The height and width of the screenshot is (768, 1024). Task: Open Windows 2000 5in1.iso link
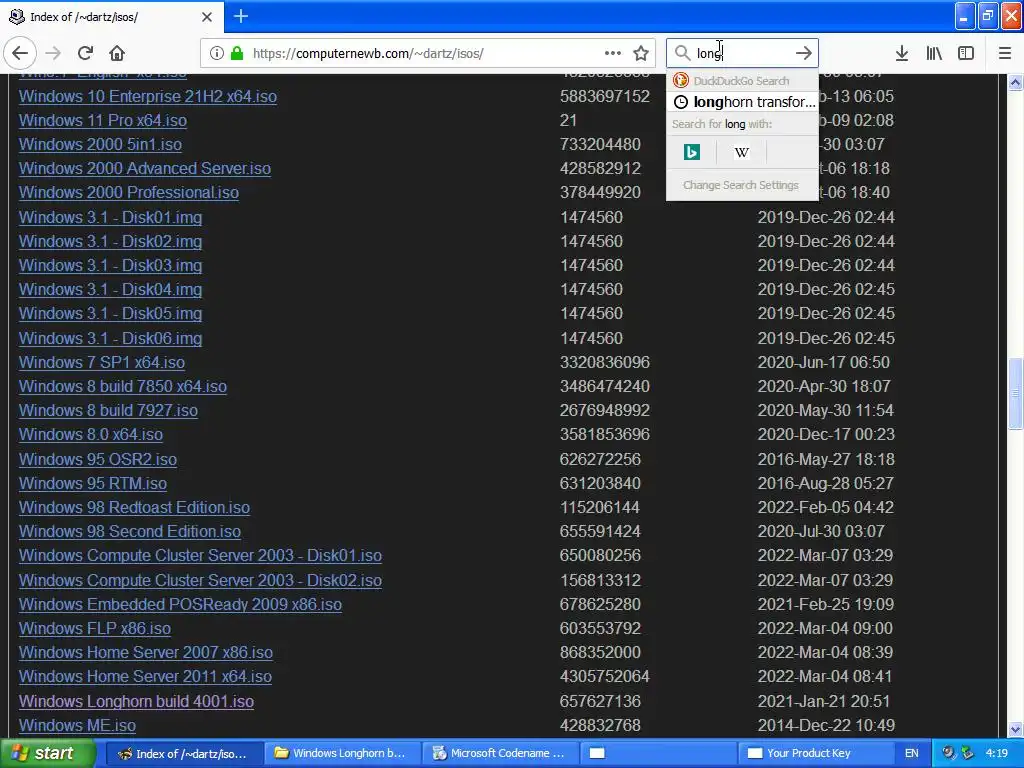[100, 144]
